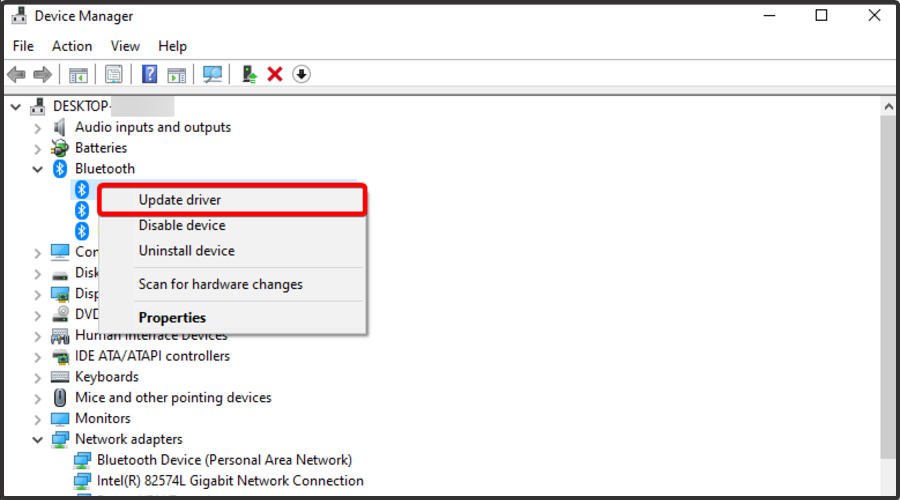Open the Help question-mark toolbar icon
Viewport: 900px width, 500px height.
(x=149, y=74)
